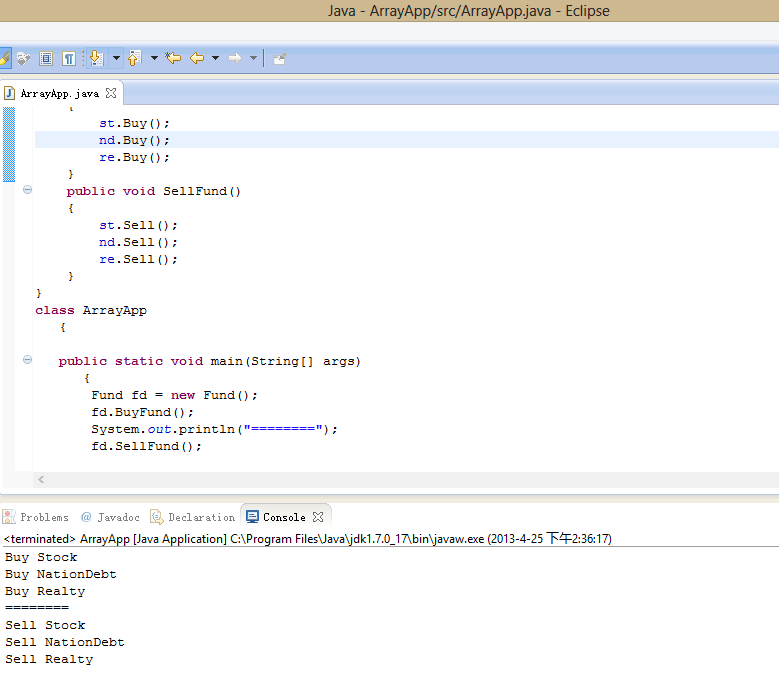
Task: Click console separator line of equals signs
Action: click(37, 608)
